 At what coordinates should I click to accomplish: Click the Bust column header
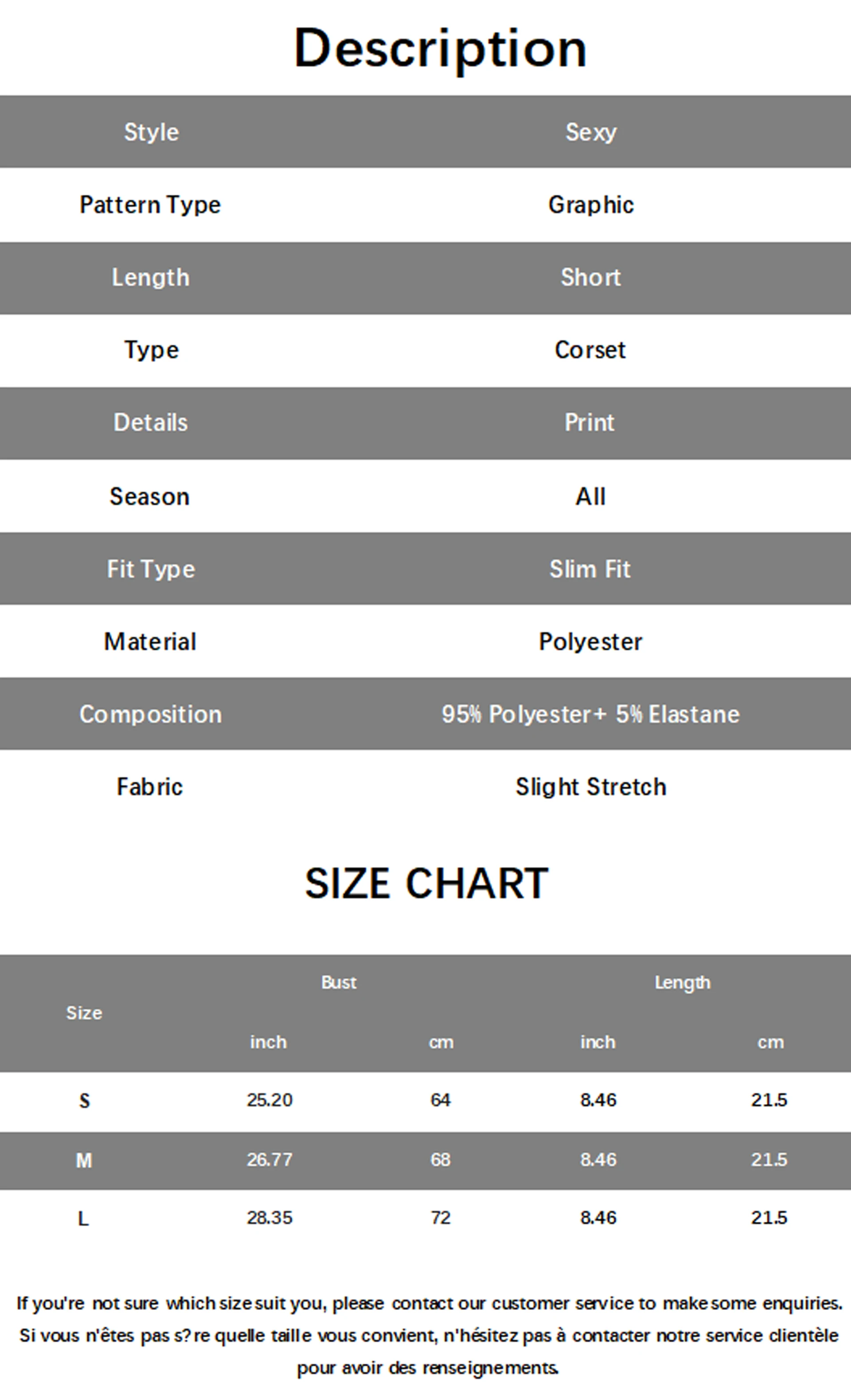click(338, 982)
